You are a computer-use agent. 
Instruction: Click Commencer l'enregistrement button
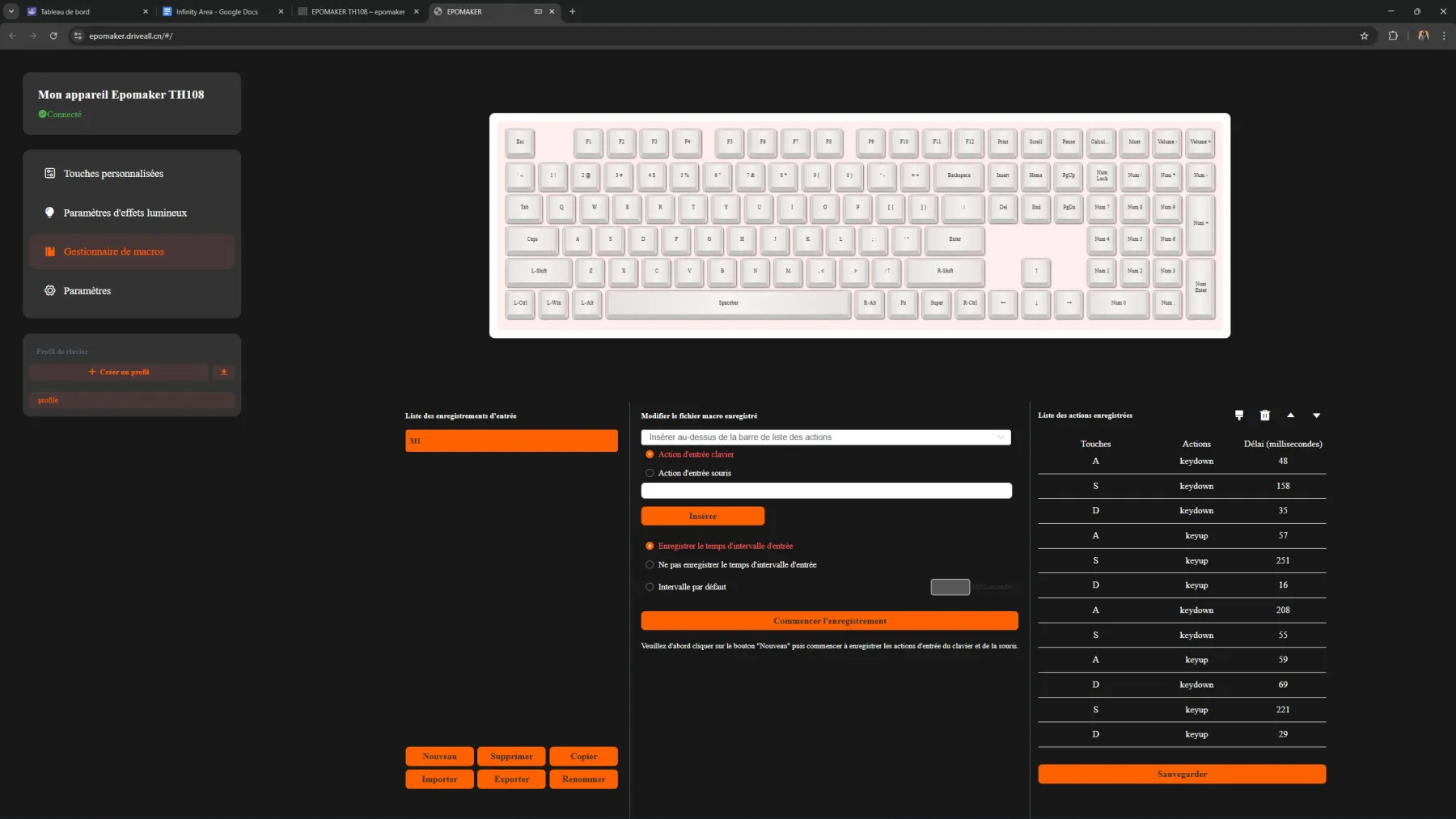tap(829, 621)
